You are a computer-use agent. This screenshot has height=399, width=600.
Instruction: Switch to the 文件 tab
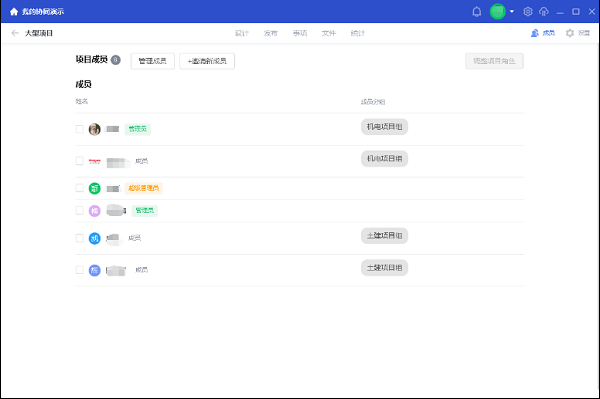point(329,33)
